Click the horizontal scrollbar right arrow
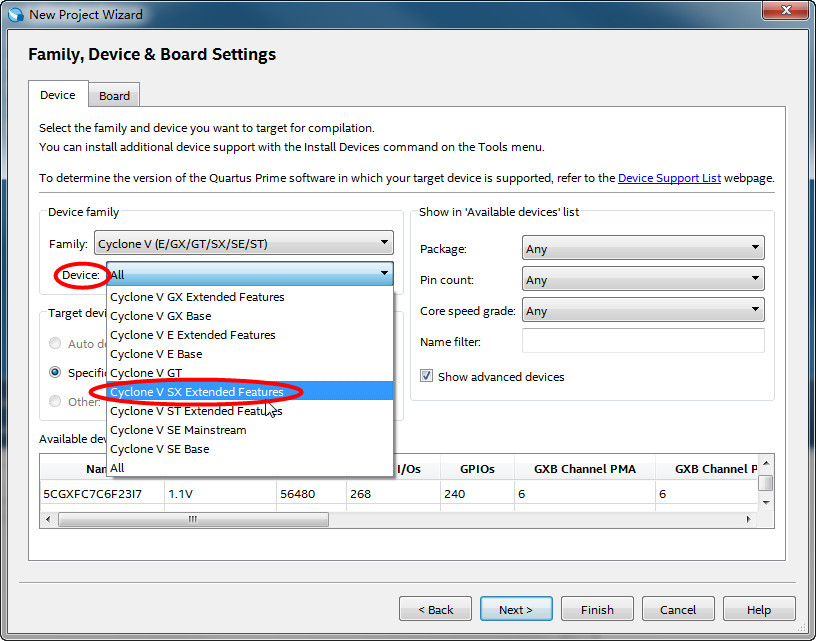The width and height of the screenshot is (816, 641). click(x=748, y=519)
